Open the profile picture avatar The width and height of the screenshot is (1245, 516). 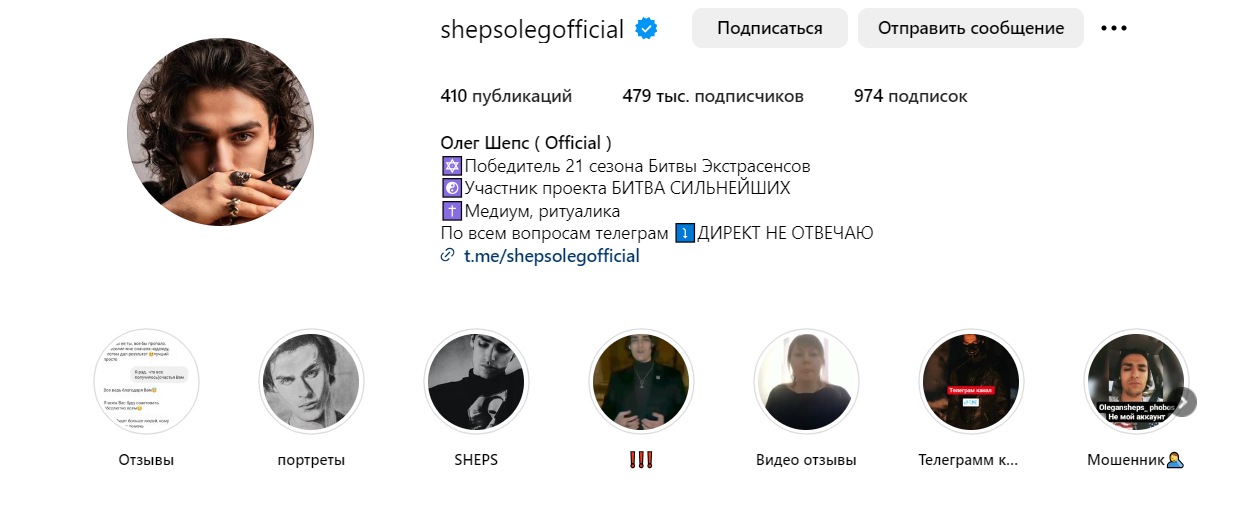(221, 132)
